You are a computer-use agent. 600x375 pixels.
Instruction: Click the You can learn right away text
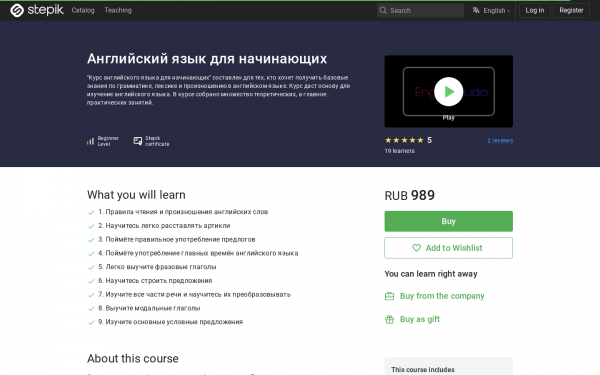tap(431, 274)
